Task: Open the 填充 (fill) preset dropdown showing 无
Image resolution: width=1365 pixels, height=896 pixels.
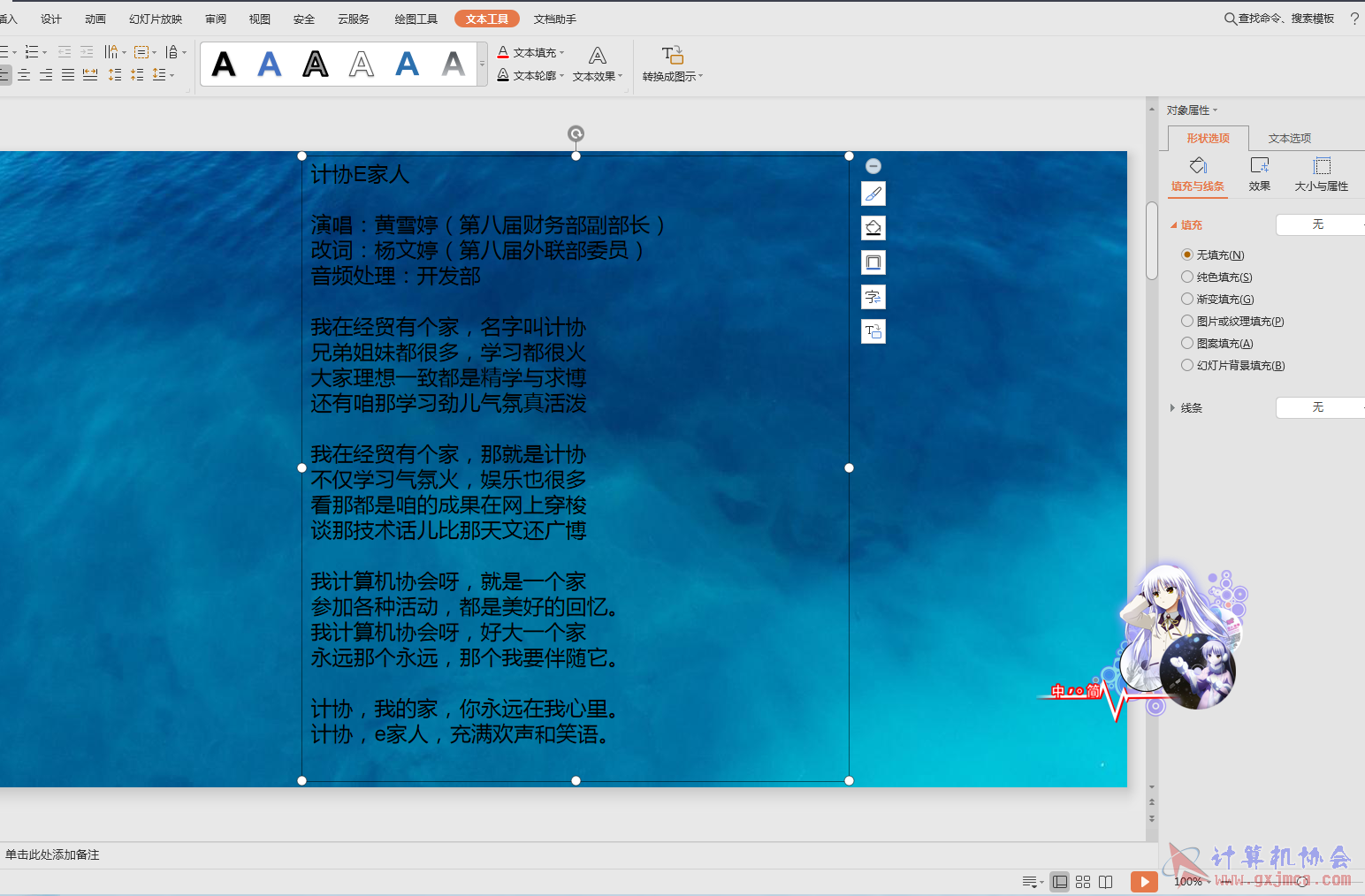Action: click(x=1320, y=224)
